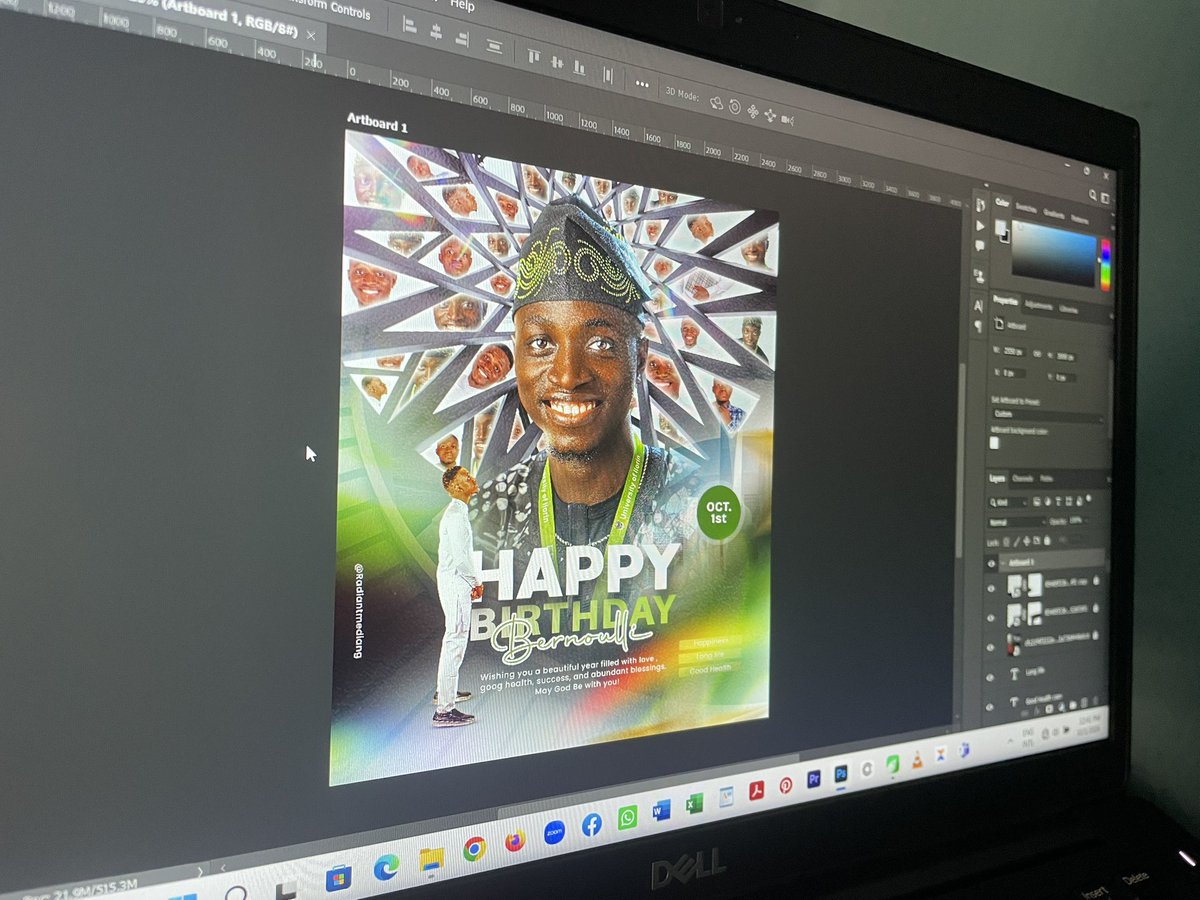
Task: Click the distribute horizontally icon
Action: [x=607, y=74]
